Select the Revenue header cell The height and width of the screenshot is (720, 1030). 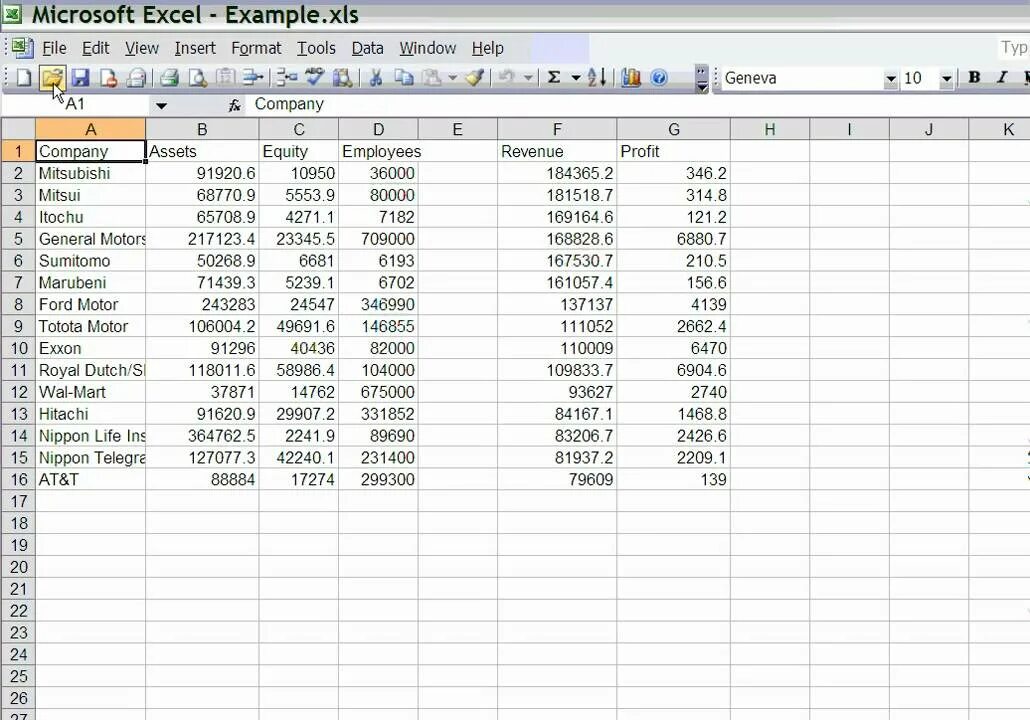click(x=557, y=152)
